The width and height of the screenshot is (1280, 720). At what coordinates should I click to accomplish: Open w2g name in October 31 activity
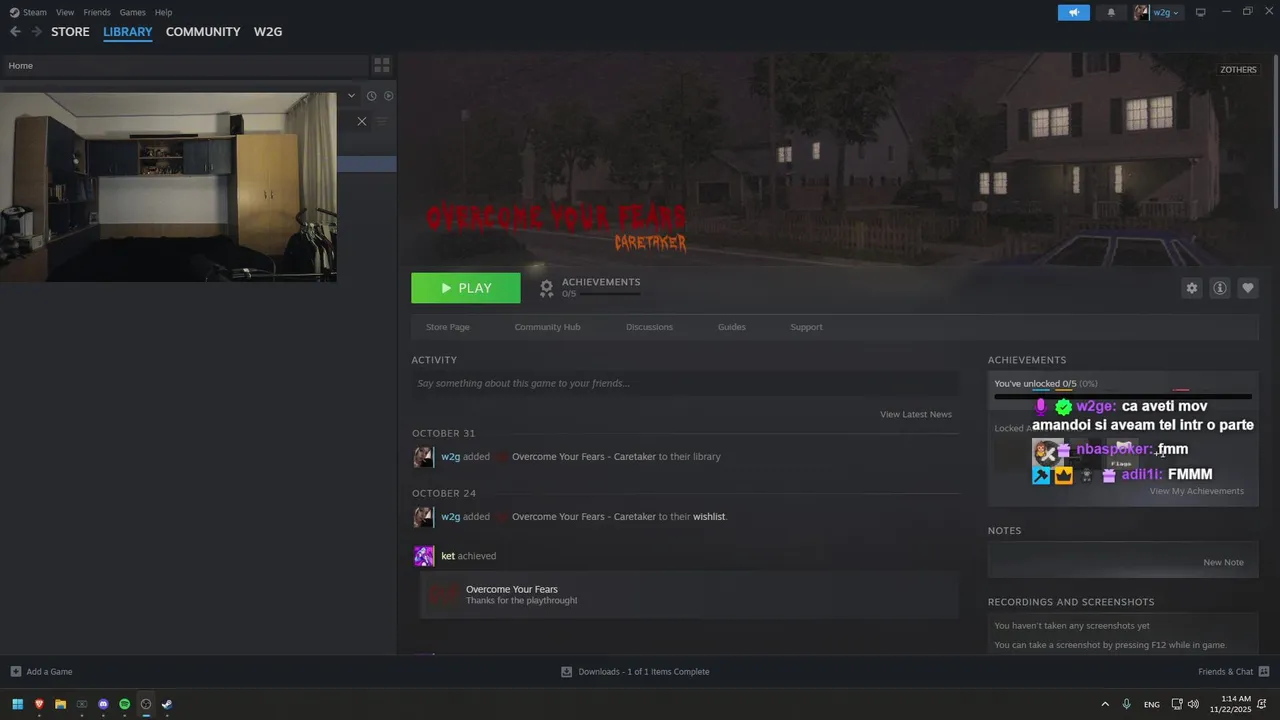click(451, 457)
